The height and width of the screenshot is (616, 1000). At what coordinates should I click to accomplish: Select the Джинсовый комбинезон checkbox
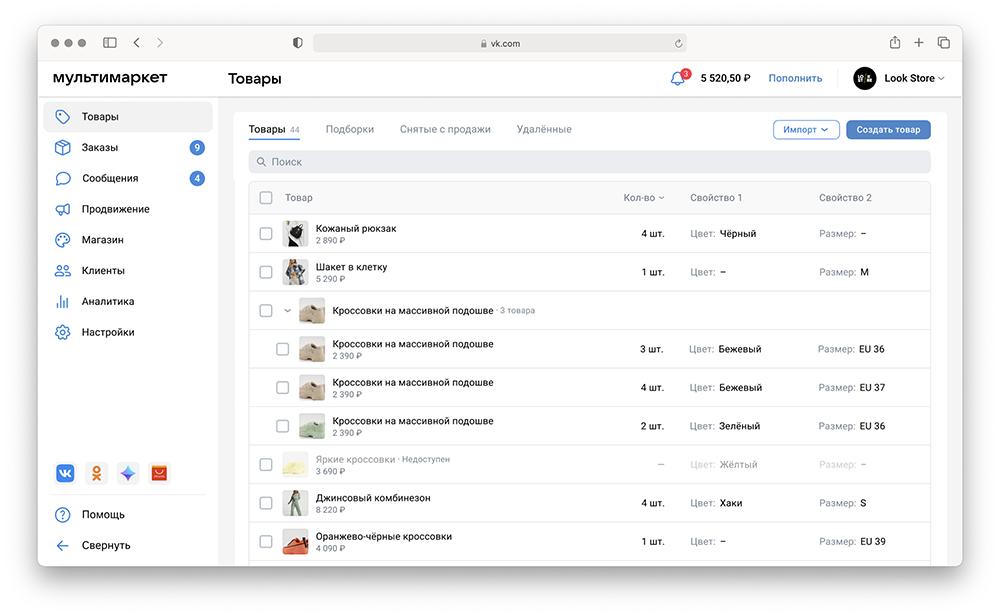pyautogui.click(x=266, y=503)
